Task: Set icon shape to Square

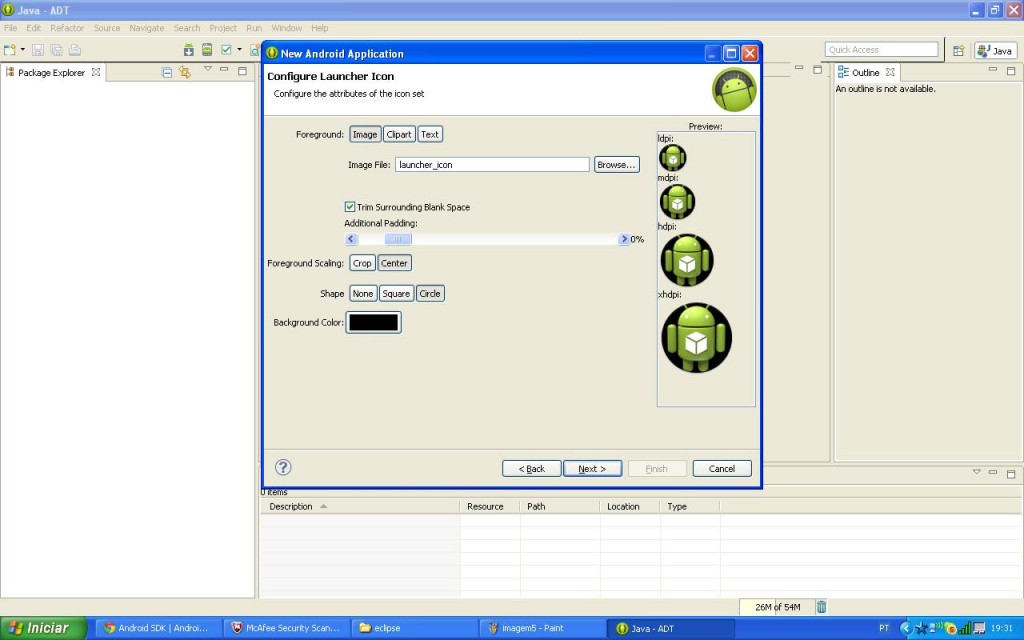Action: click(x=396, y=294)
